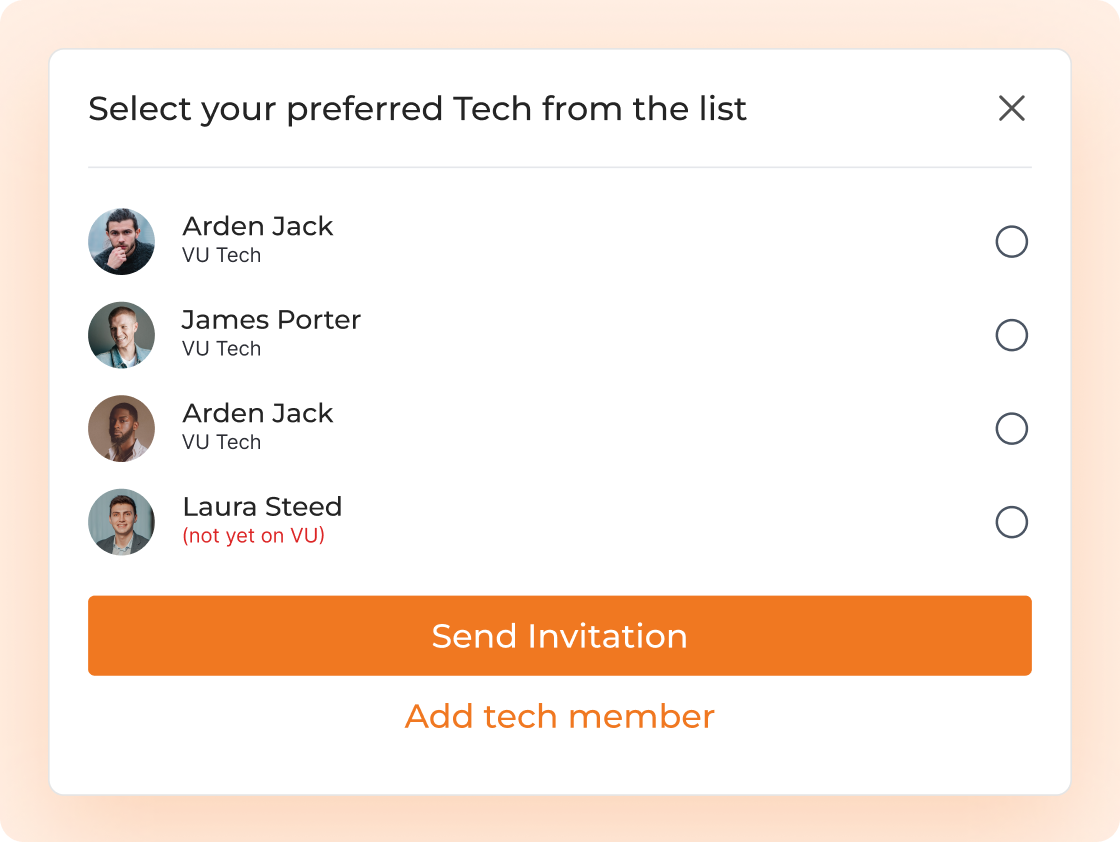Click "VU Tech" under Arden Jack above James Porter
This screenshot has height=842, width=1120.
(x=221, y=255)
